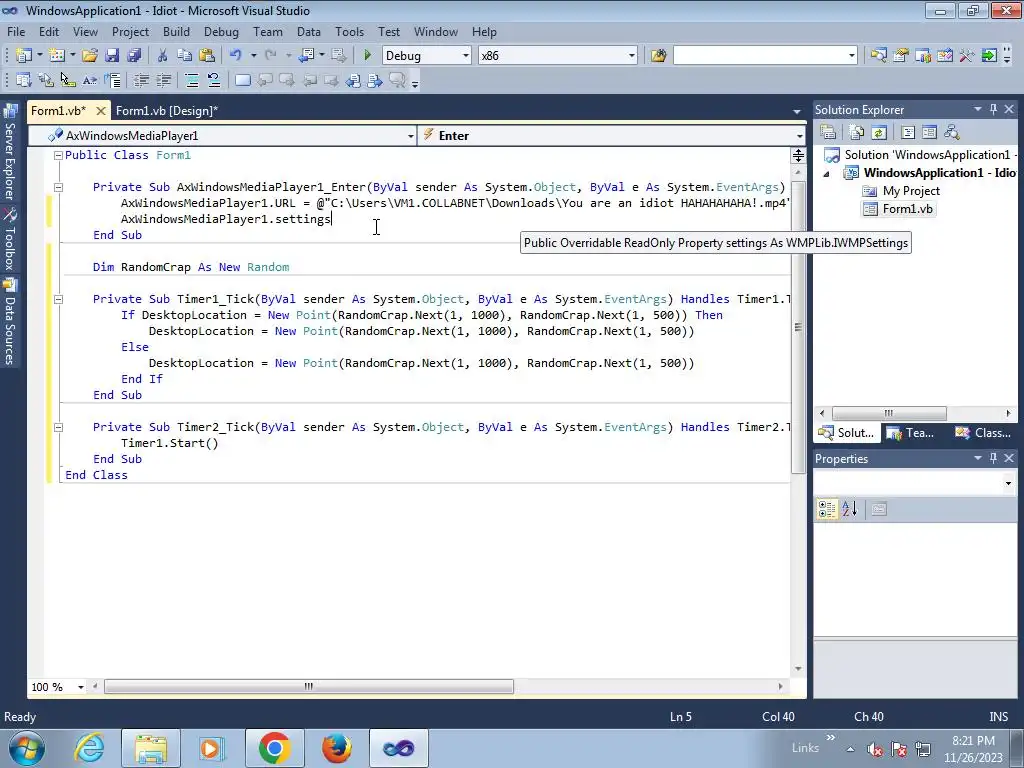Click the New Project toolbar icon
Viewport: 1024px width, 768px height.
click(24, 56)
